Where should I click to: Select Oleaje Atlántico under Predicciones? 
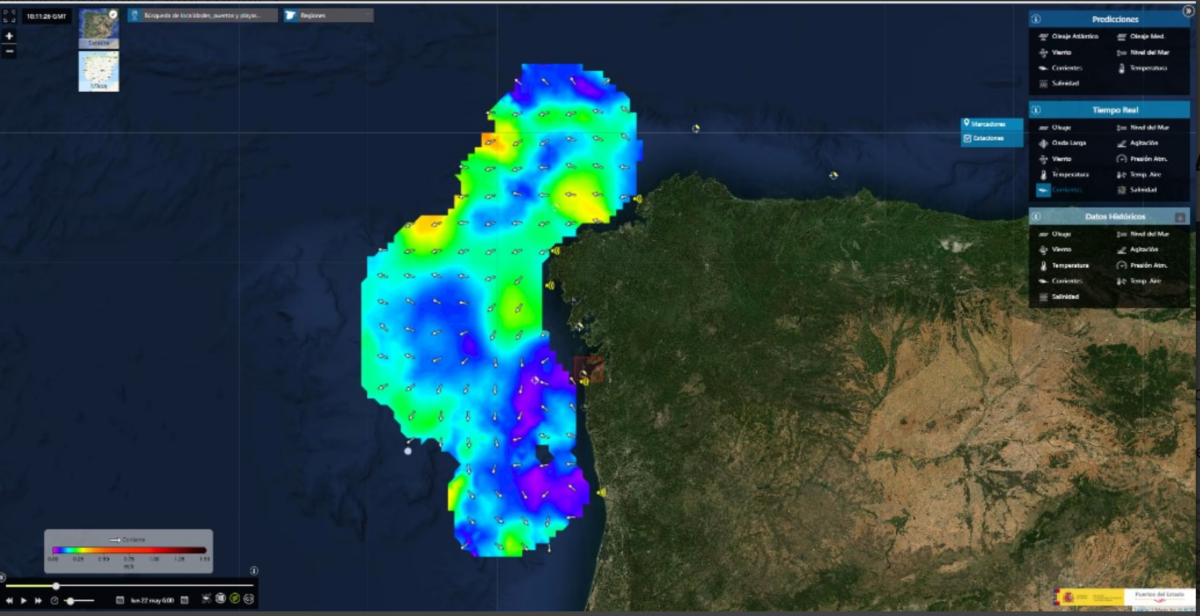(1074, 36)
